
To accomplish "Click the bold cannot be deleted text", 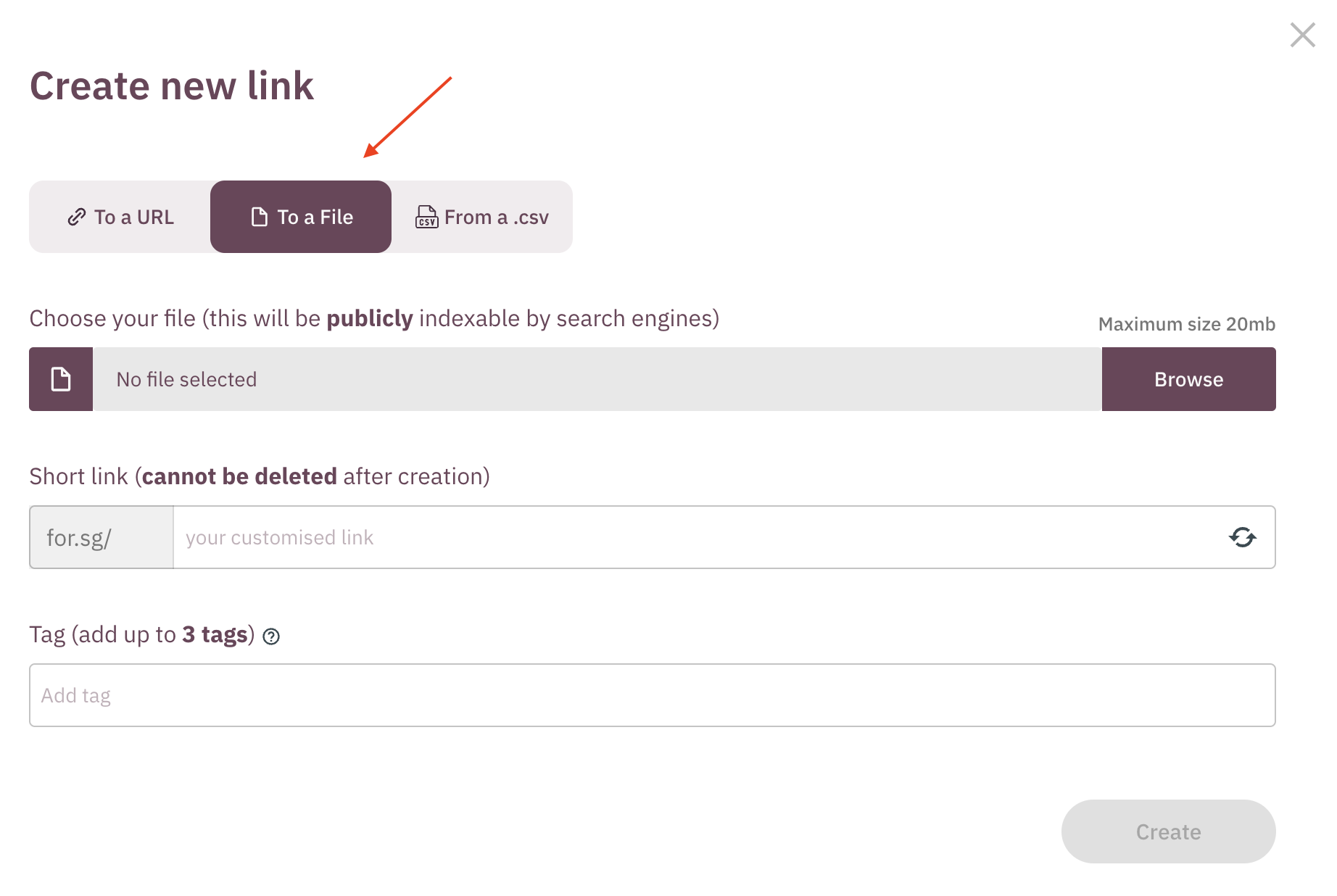I will (x=239, y=476).
